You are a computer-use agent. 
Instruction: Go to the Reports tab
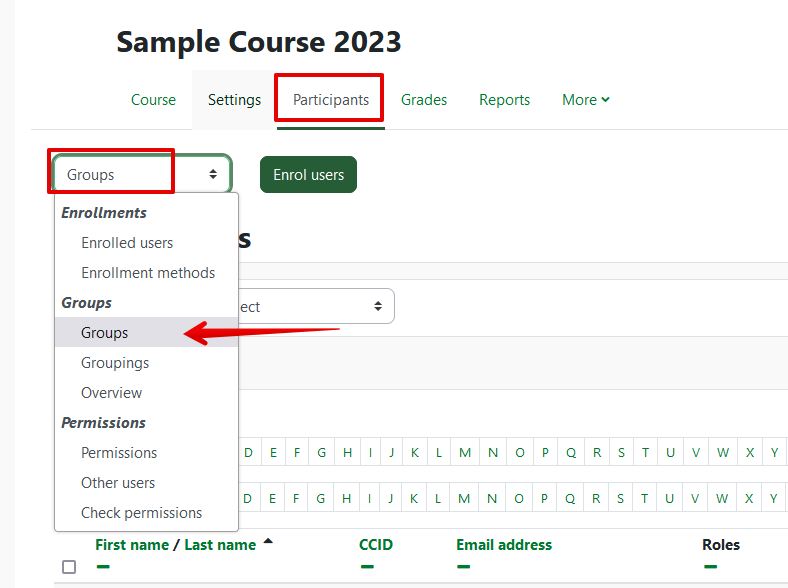[x=504, y=100]
